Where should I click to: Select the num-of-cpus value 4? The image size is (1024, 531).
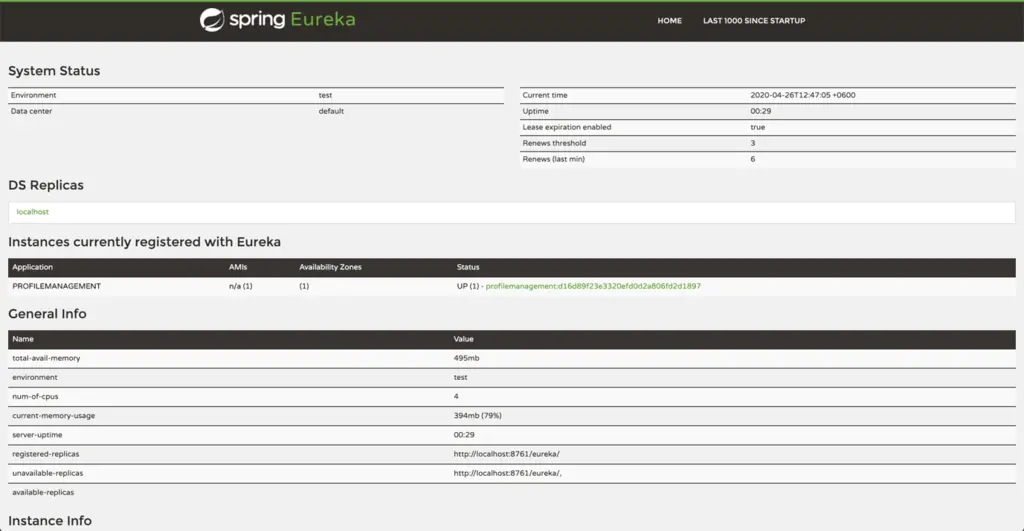(456, 396)
